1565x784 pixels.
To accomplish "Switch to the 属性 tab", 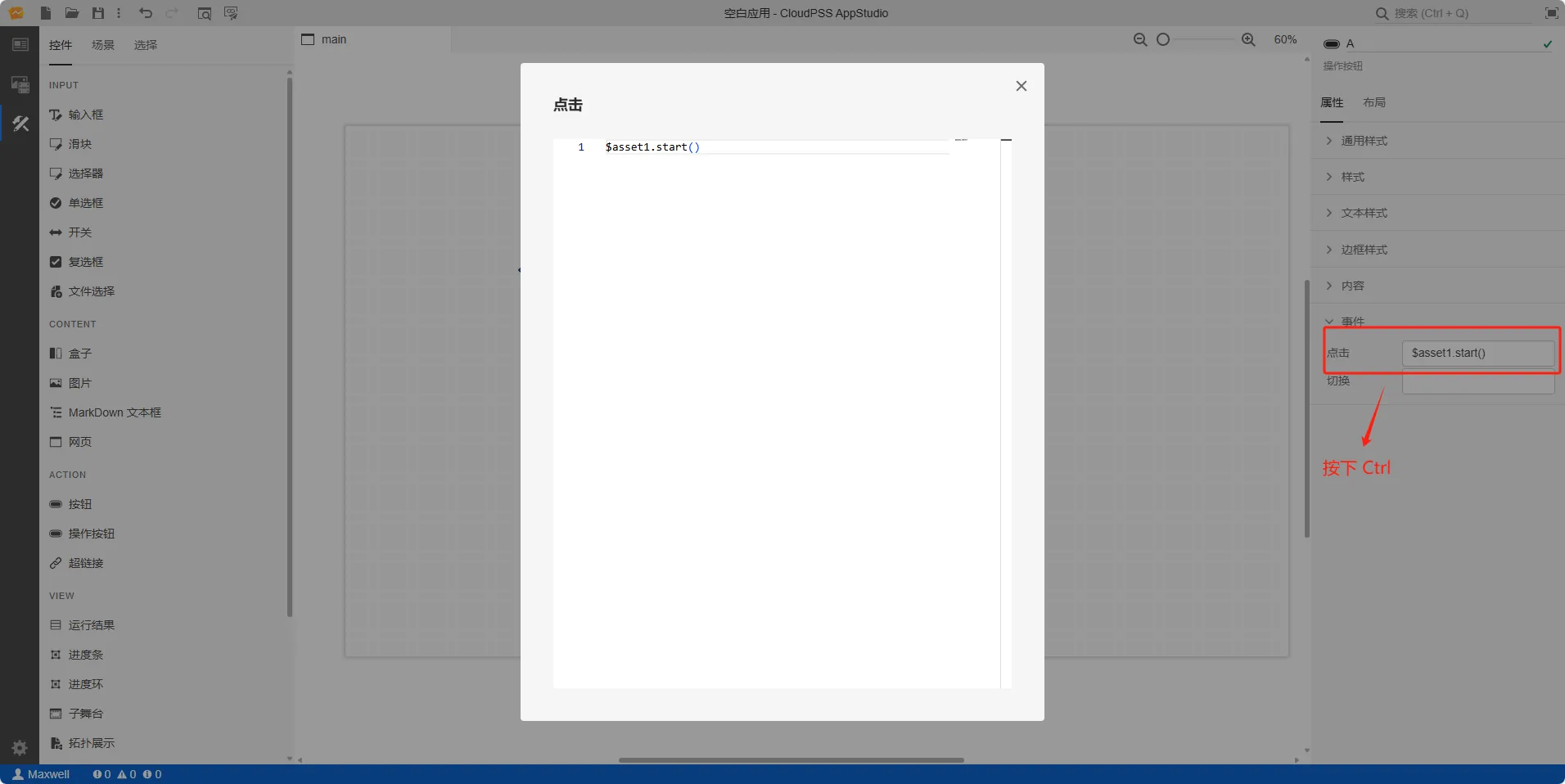I will click(1332, 102).
